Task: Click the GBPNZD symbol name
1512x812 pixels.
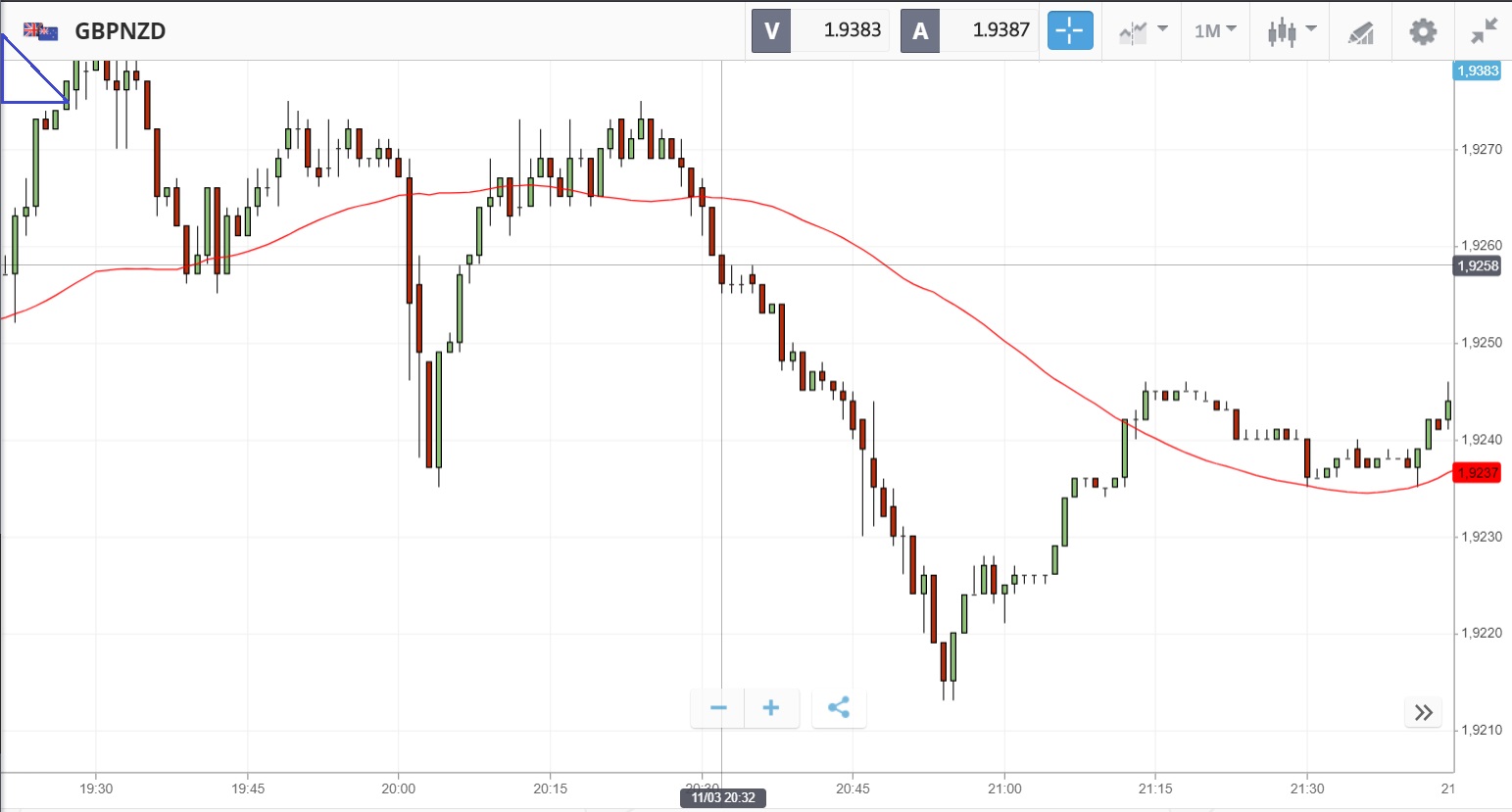Action: 121,30
